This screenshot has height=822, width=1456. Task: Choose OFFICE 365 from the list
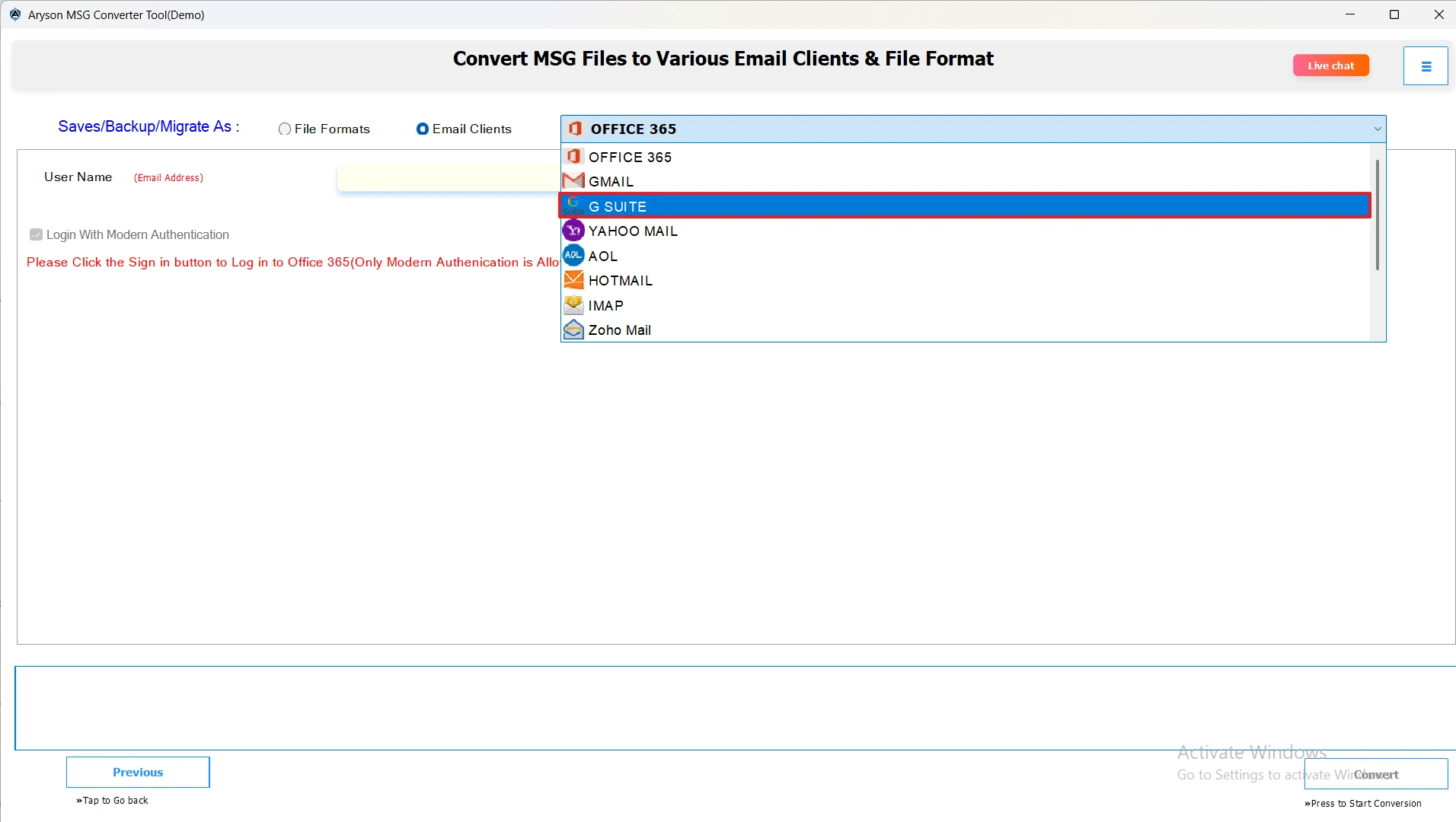click(x=965, y=157)
